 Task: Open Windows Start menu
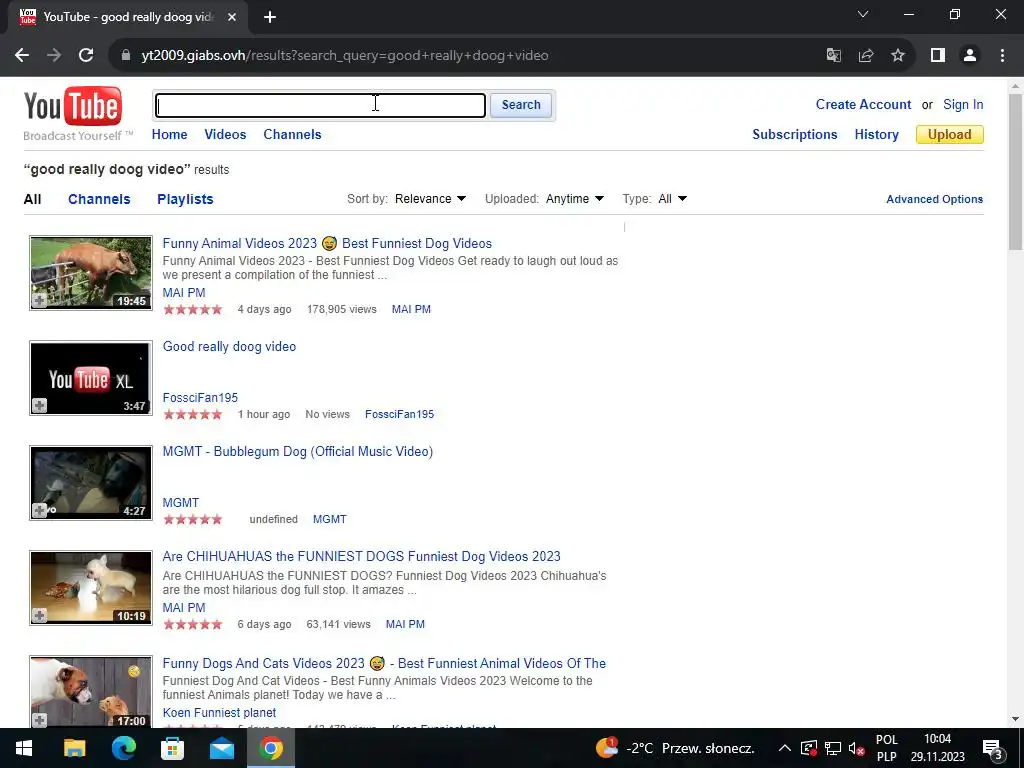coord(24,748)
